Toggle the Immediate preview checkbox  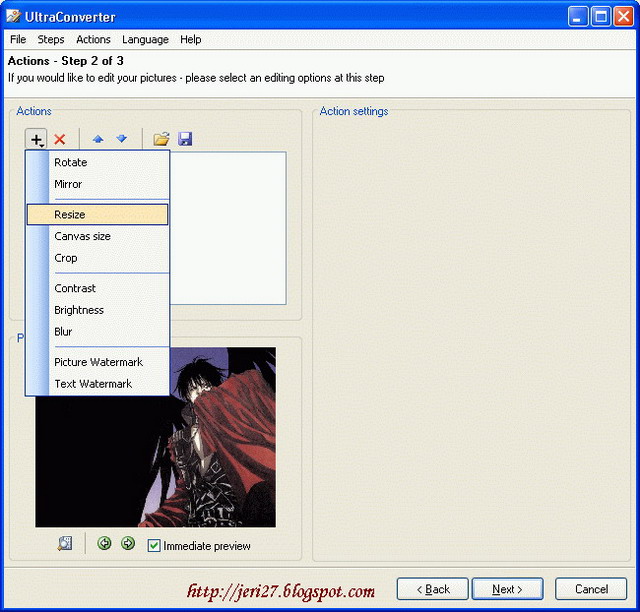tap(154, 545)
